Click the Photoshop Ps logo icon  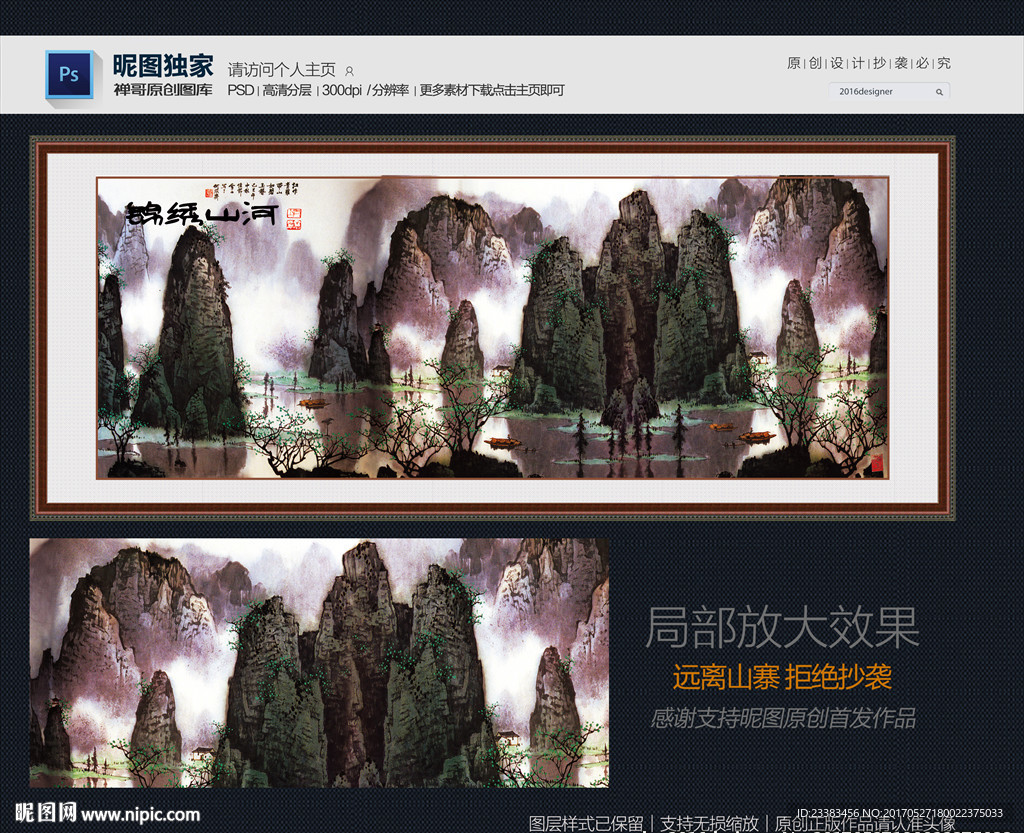(x=70, y=75)
